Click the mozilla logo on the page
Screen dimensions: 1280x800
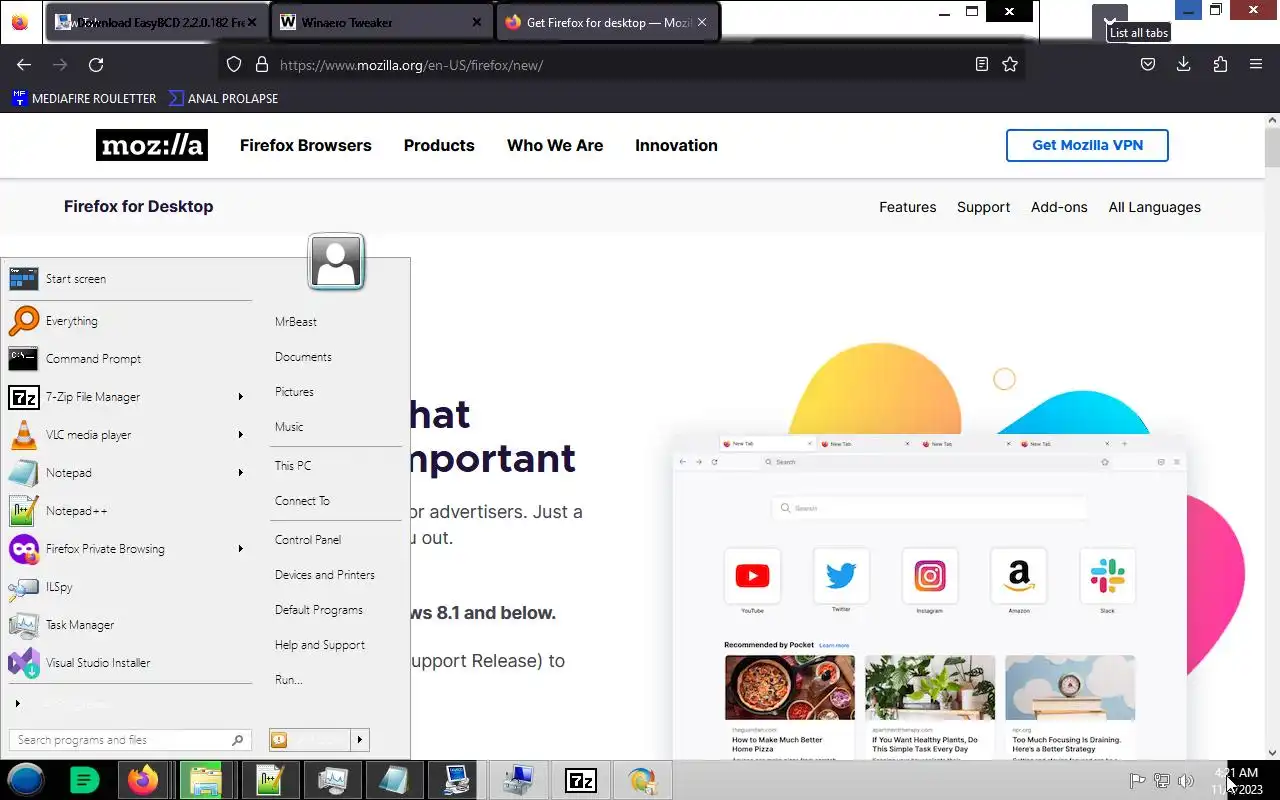[152, 145]
